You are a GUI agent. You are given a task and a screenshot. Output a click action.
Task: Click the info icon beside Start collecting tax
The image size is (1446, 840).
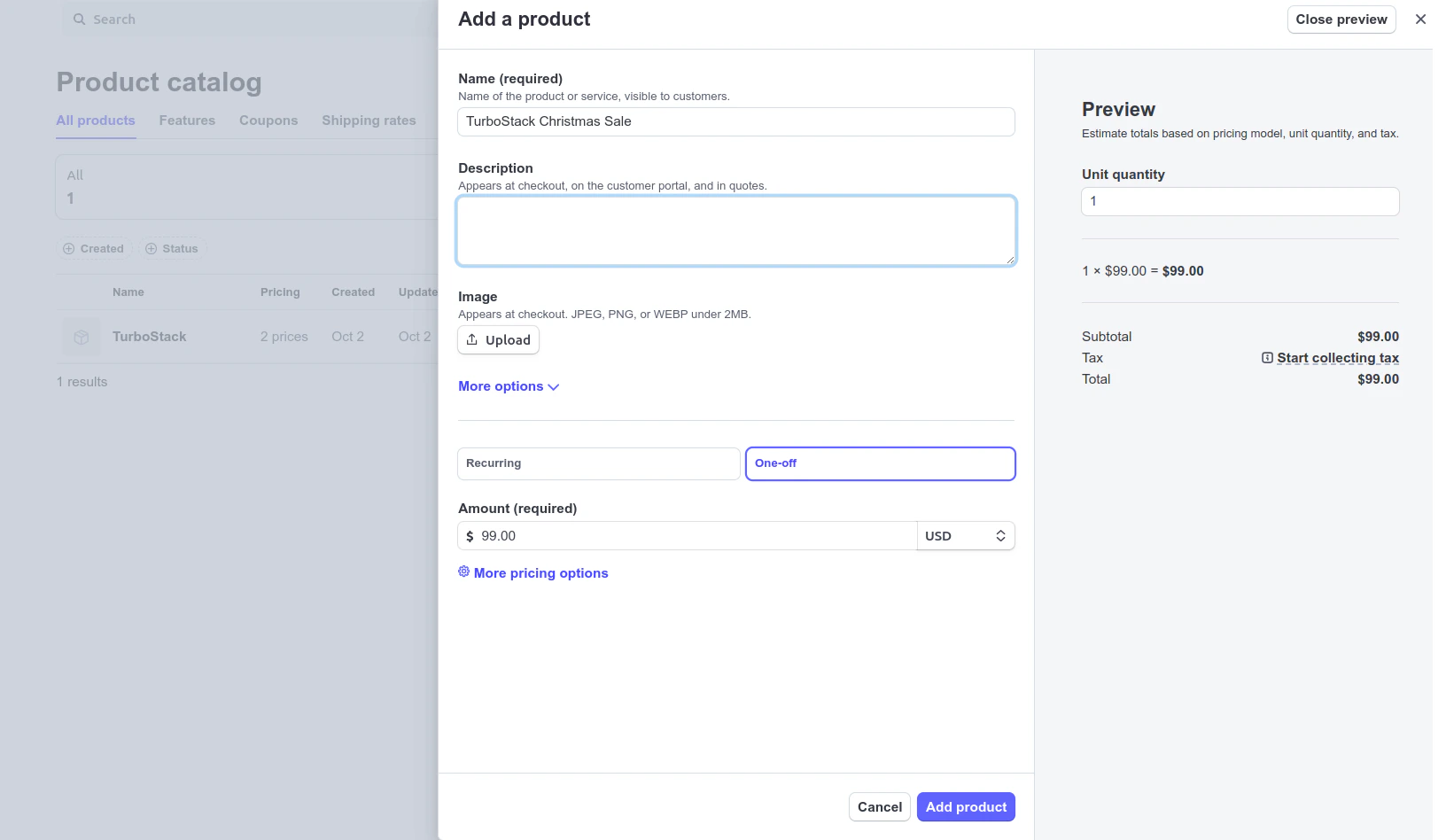click(1268, 358)
